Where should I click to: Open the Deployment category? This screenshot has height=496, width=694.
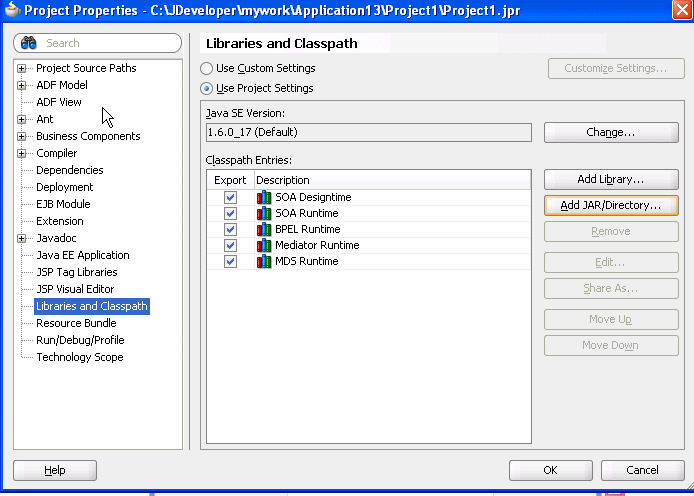pyautogui.click(x=65, y=187)
